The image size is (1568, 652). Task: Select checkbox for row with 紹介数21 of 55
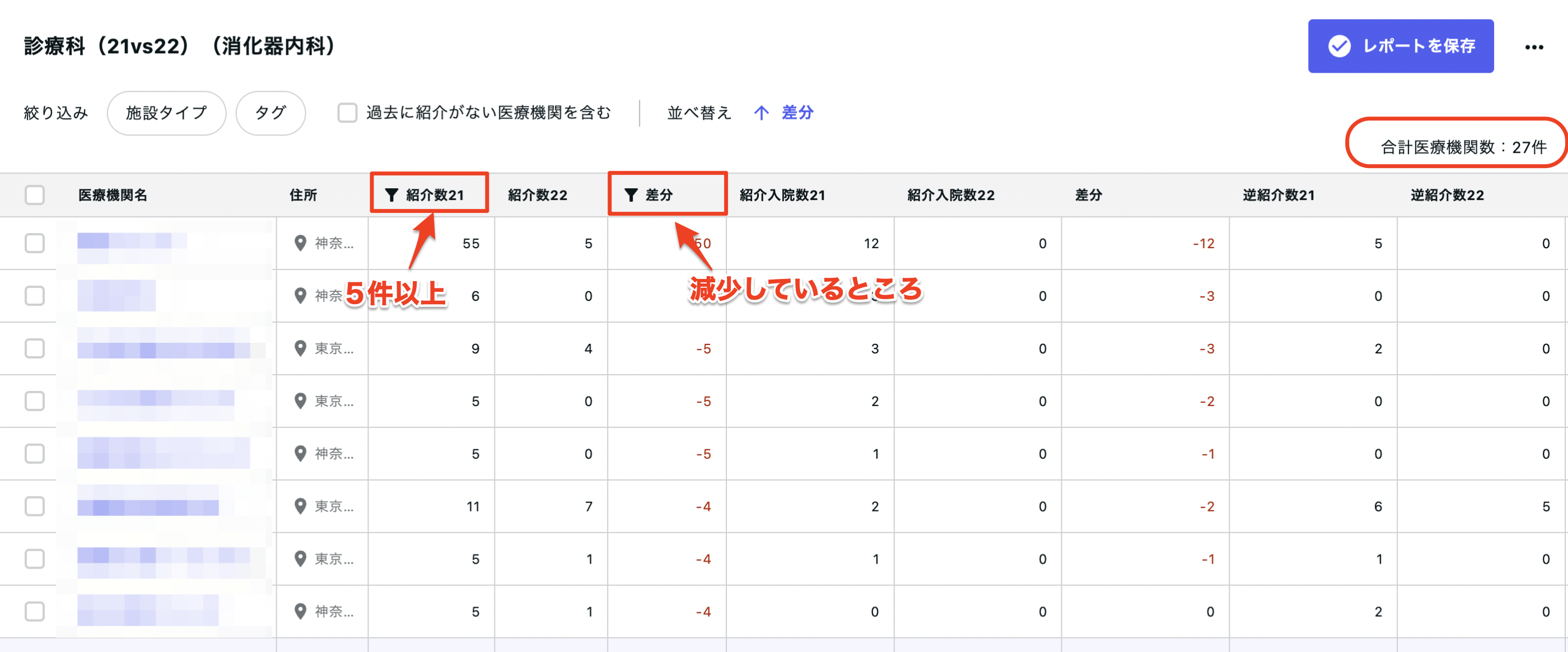coord(35,244)
